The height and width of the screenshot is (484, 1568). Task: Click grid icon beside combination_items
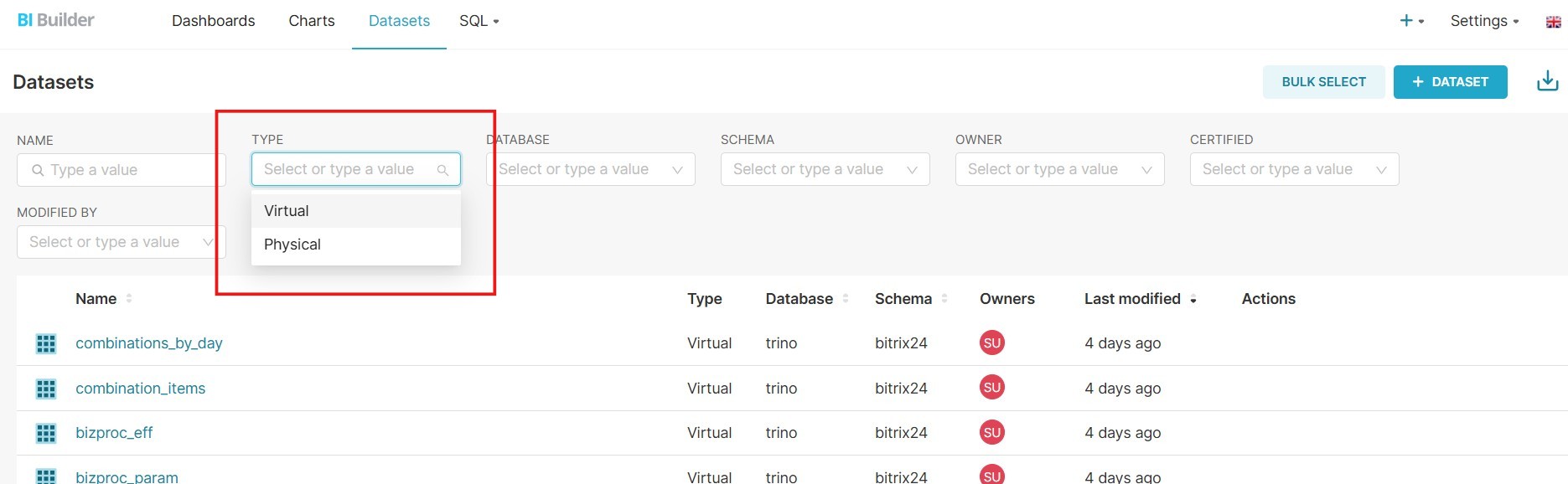point(46,389)
